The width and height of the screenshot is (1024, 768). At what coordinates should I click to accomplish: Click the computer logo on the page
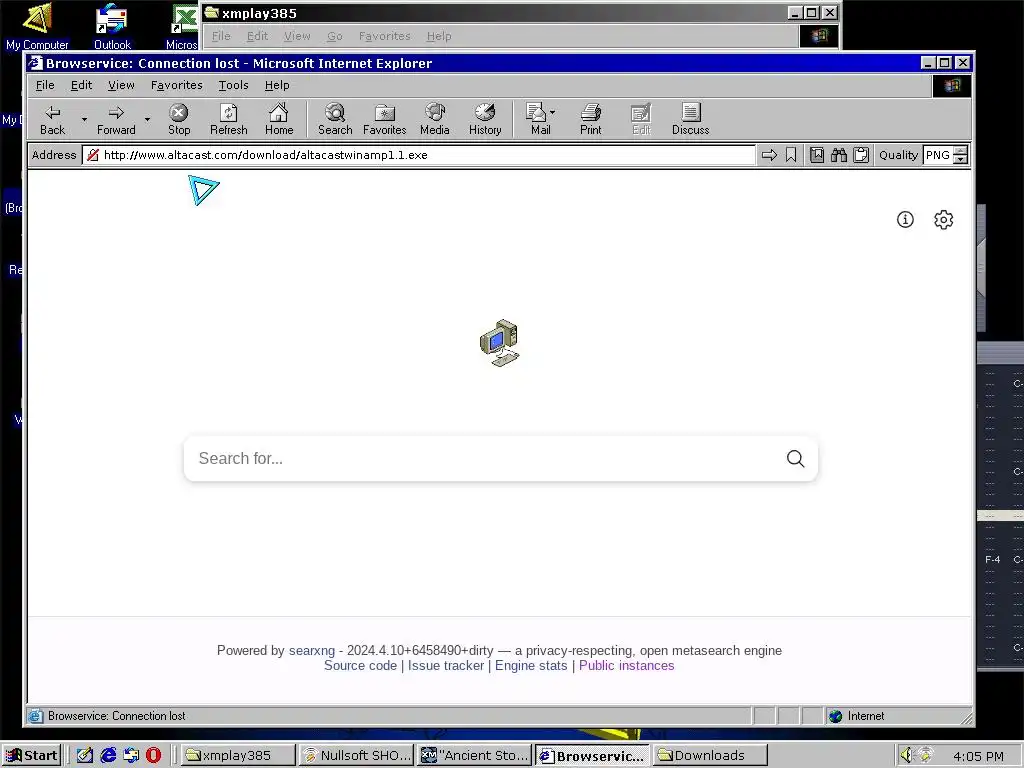point(500,343)
